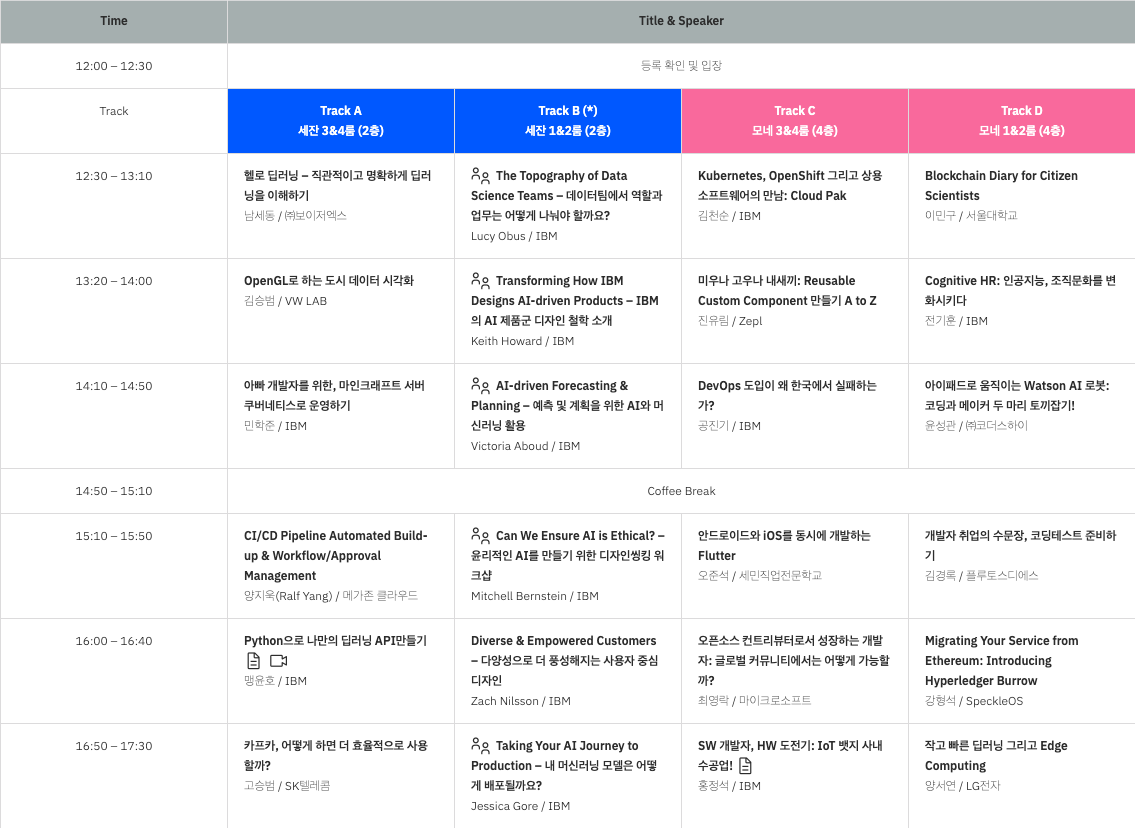
Task: Open Blockchain Diary for Citizen Scientists session
Action: click(x=1001, y=185)
